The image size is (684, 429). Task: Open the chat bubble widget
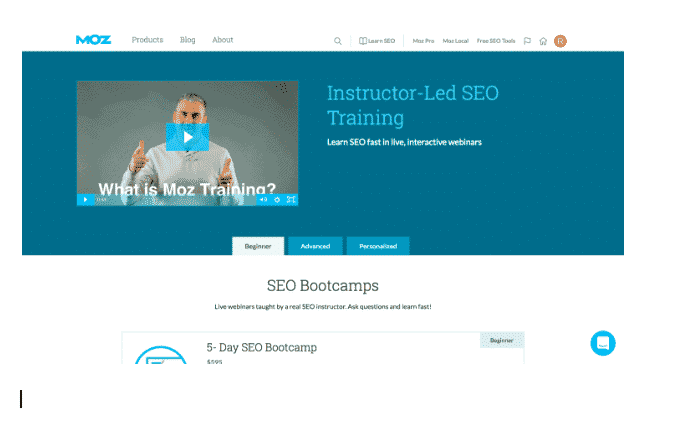pos(603,343)
